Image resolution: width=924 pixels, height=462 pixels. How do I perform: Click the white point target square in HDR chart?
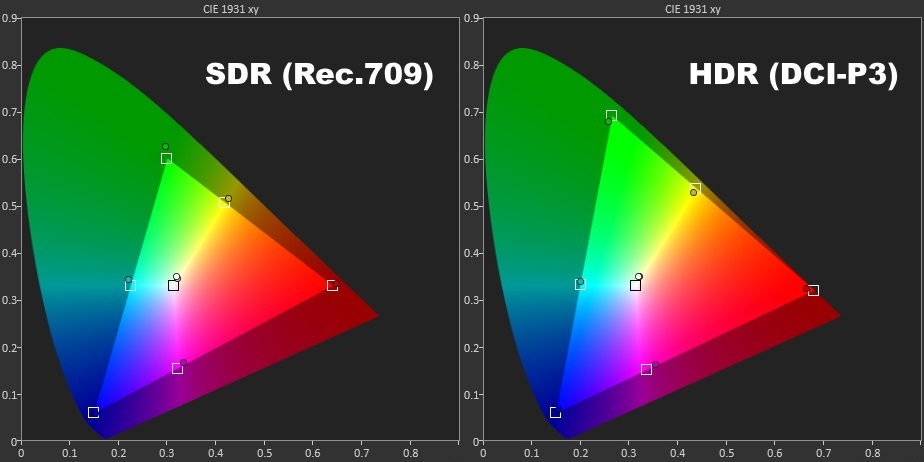635,286
